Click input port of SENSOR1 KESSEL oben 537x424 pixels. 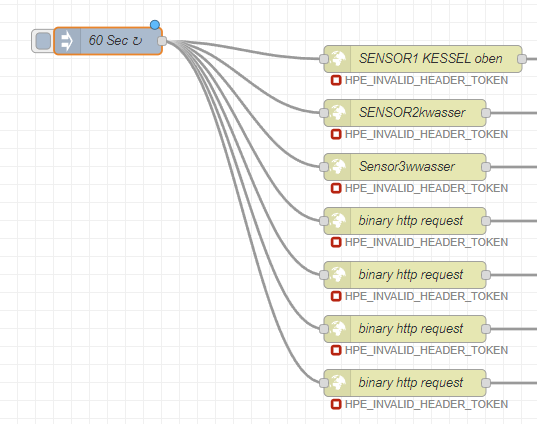(324, 59)
